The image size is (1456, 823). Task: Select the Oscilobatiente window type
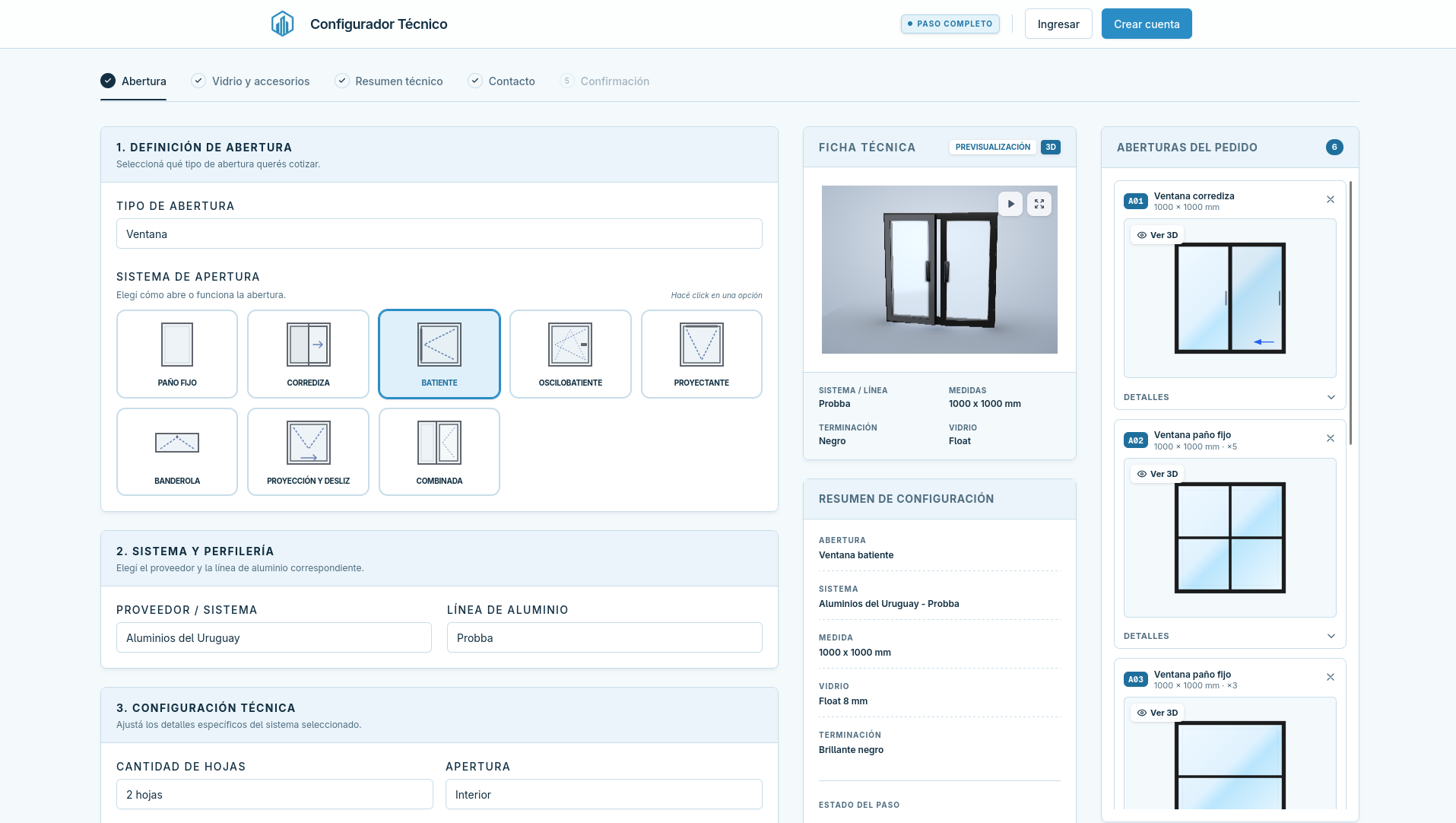570,354
